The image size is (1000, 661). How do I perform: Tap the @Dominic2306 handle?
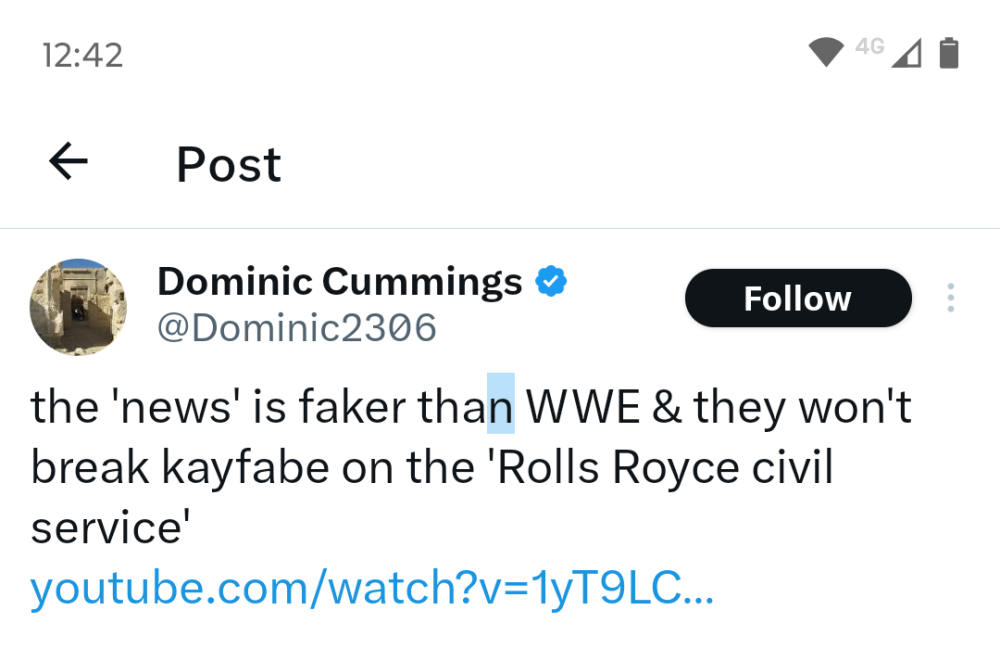[x=297, y=328]
